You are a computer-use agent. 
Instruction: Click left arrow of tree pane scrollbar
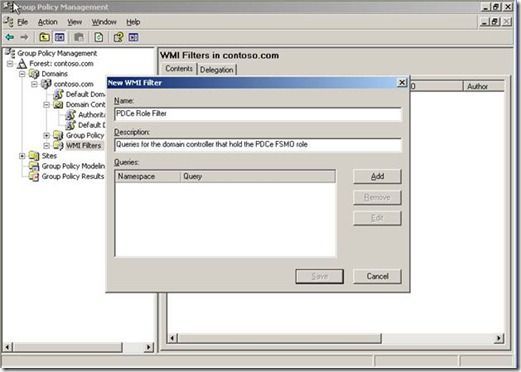click(x=8, y=347)
